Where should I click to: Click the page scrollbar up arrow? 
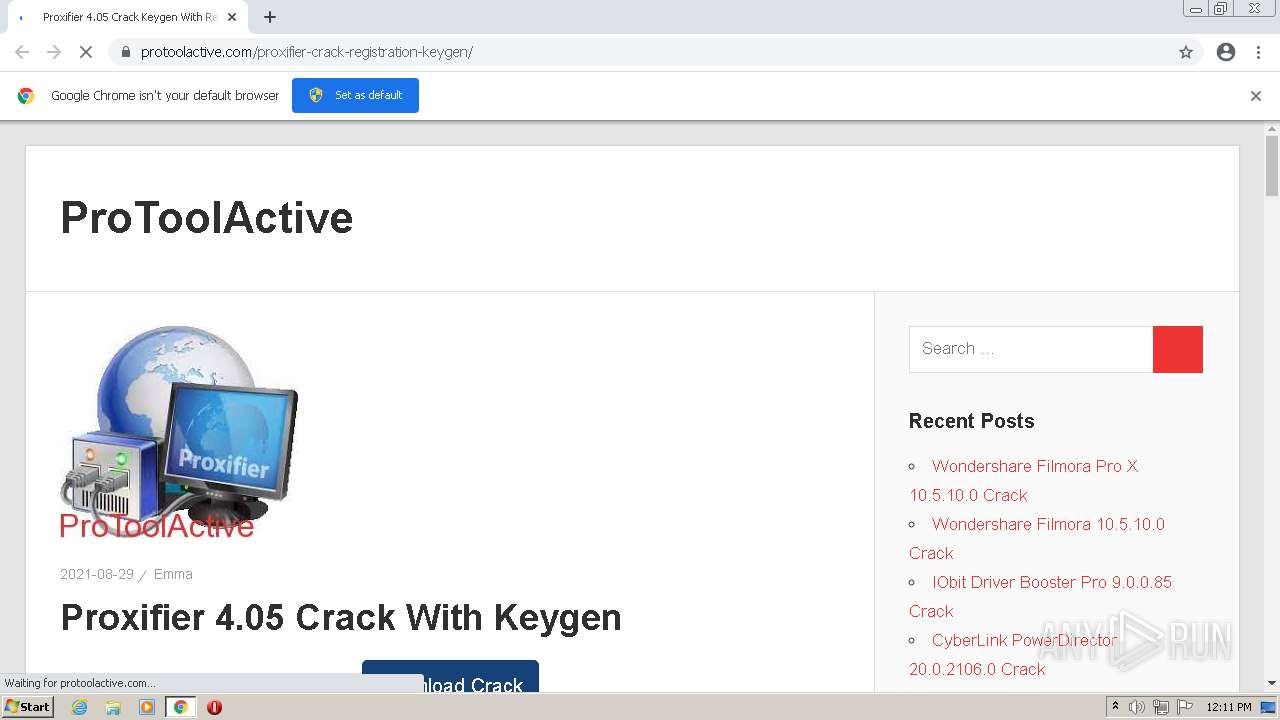tap(1272, 128)
